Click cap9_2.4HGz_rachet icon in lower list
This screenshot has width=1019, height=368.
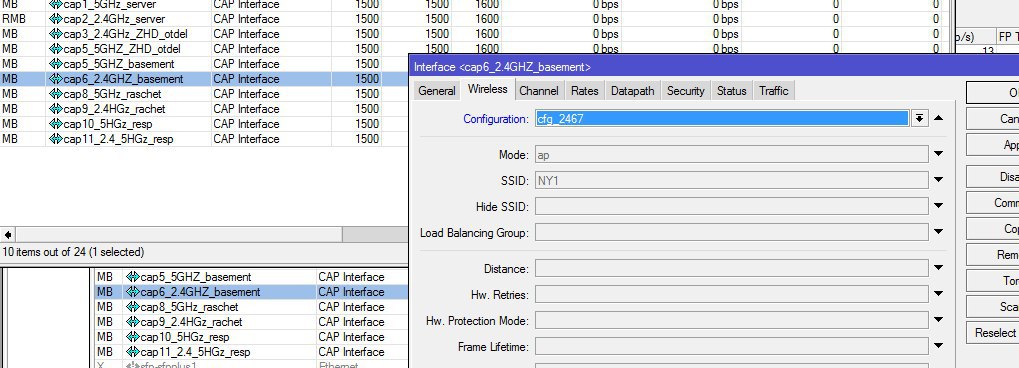click(133, 322)
